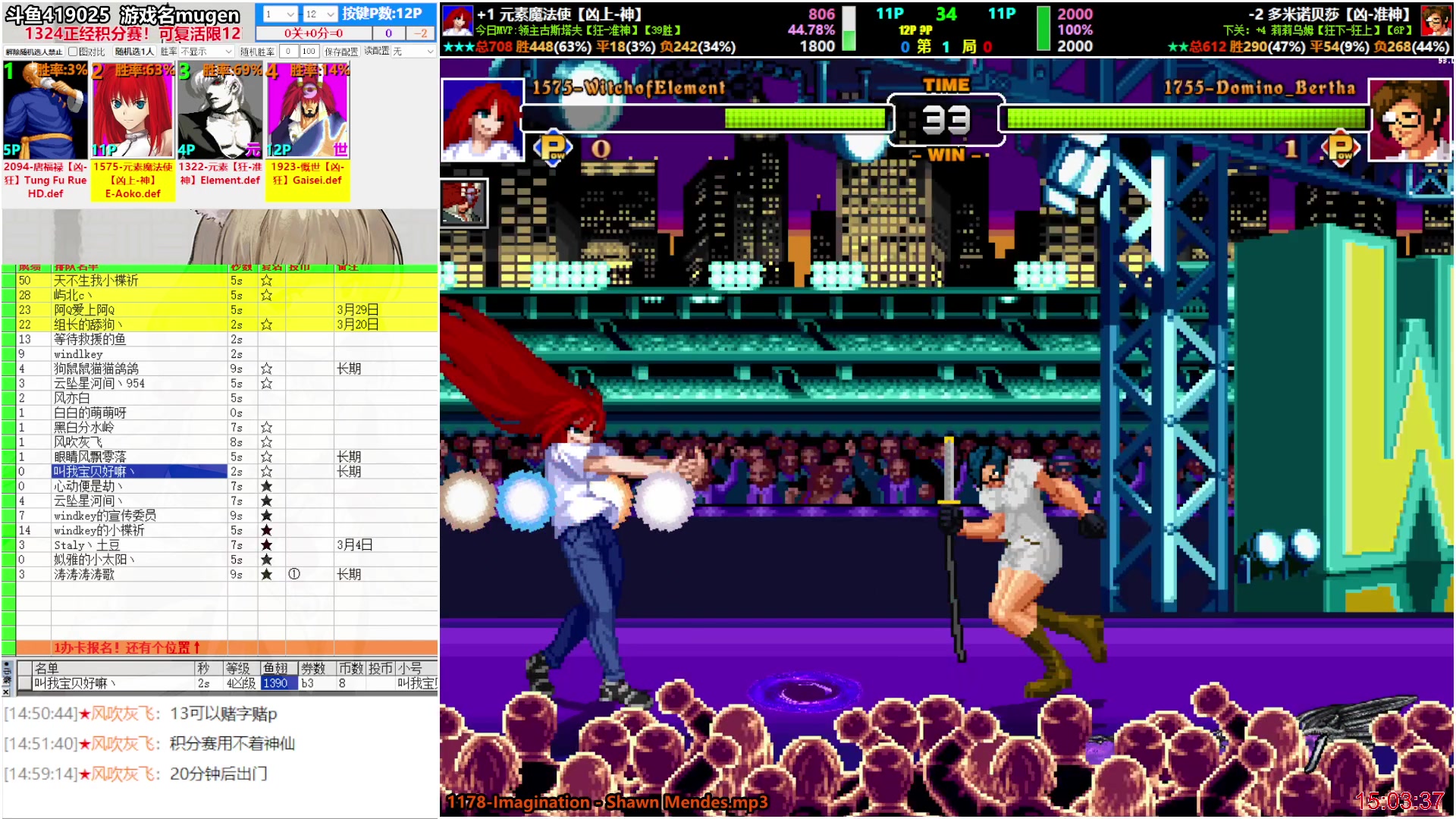Viewport: 1456px width, 819px height.
Task: Click the star icon in 天不生我小襟祈 row
Action: [266, 281]
